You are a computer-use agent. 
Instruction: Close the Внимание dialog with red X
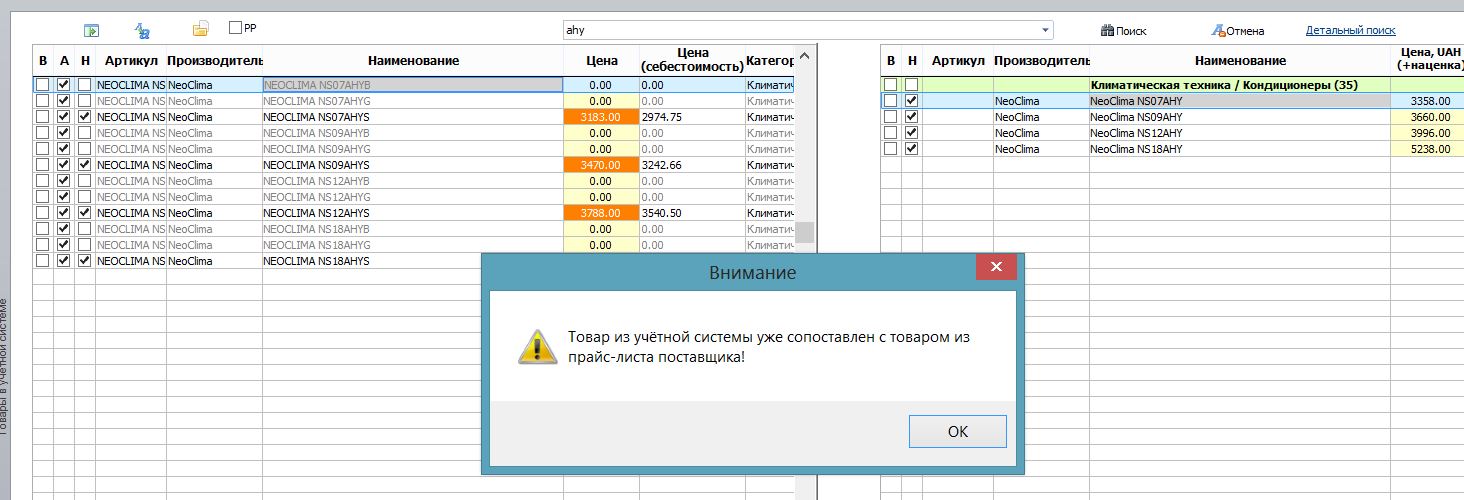[x=996, y=267]
